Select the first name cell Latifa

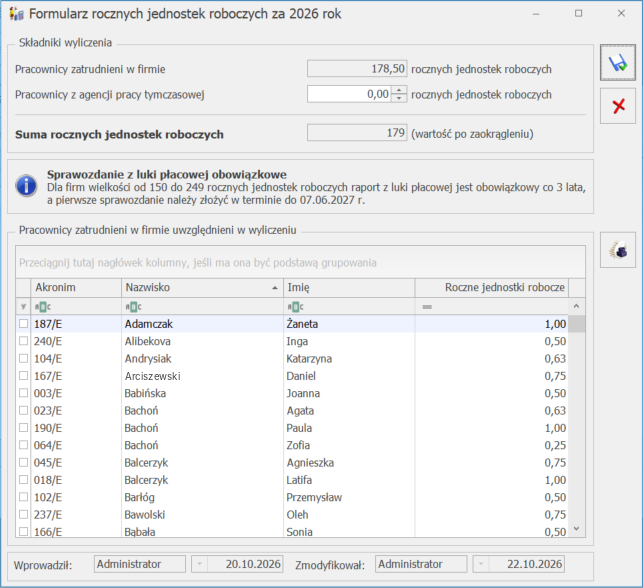pyautogui.click(x=349, y=480)
